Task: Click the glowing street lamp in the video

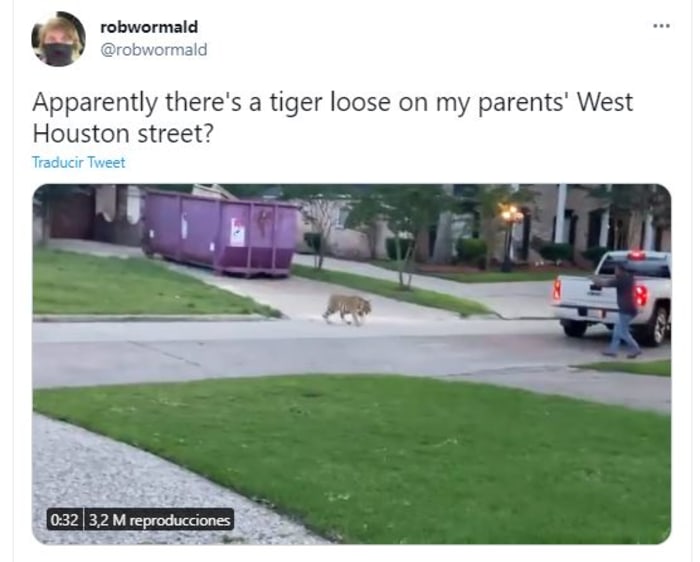Action: pos(510,214)
